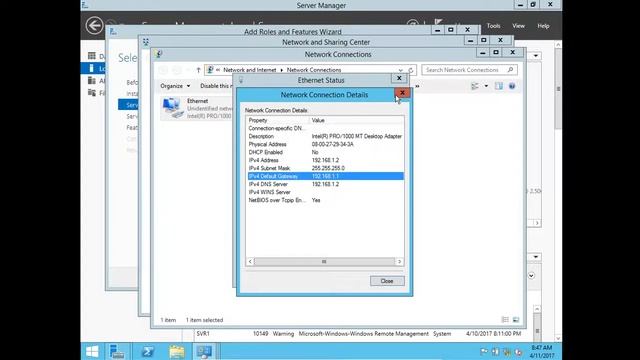640x360 pixels.
Task: Click the SVR1 event row in Server Manager
Action: pos(359,334)
